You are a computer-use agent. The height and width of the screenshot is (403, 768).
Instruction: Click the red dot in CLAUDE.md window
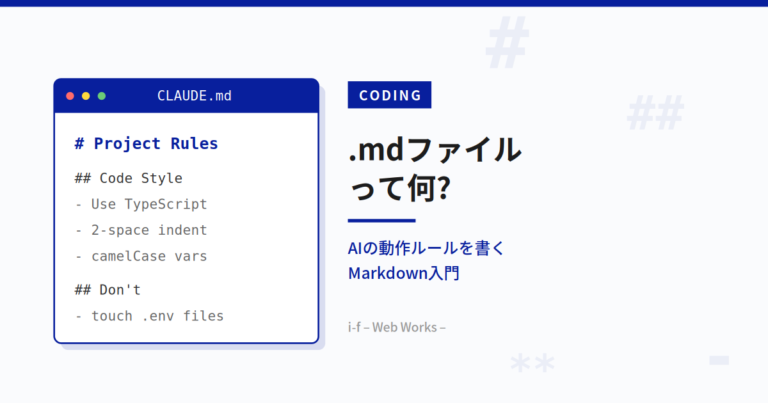pos(70,96)
